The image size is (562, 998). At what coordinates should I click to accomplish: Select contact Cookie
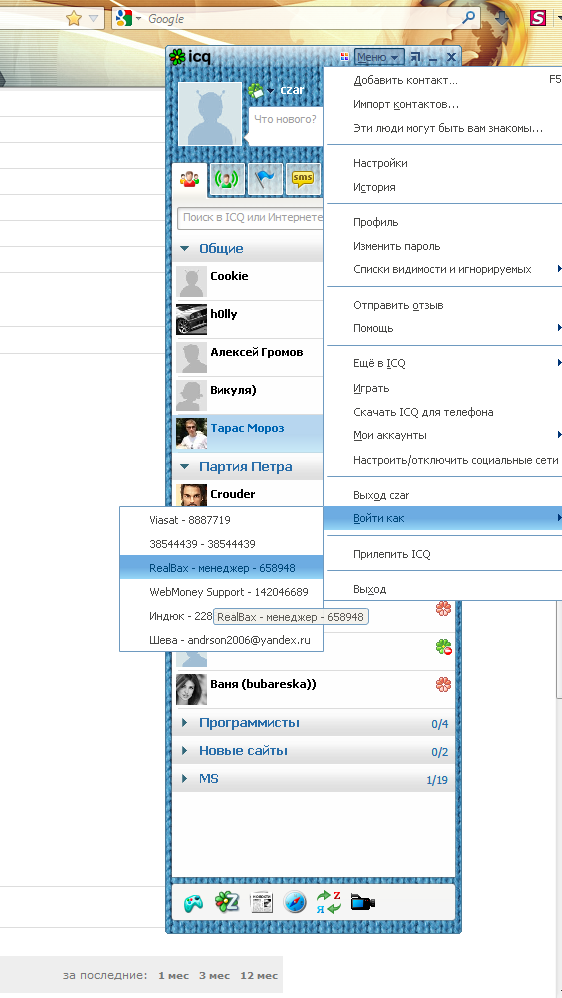249,281
